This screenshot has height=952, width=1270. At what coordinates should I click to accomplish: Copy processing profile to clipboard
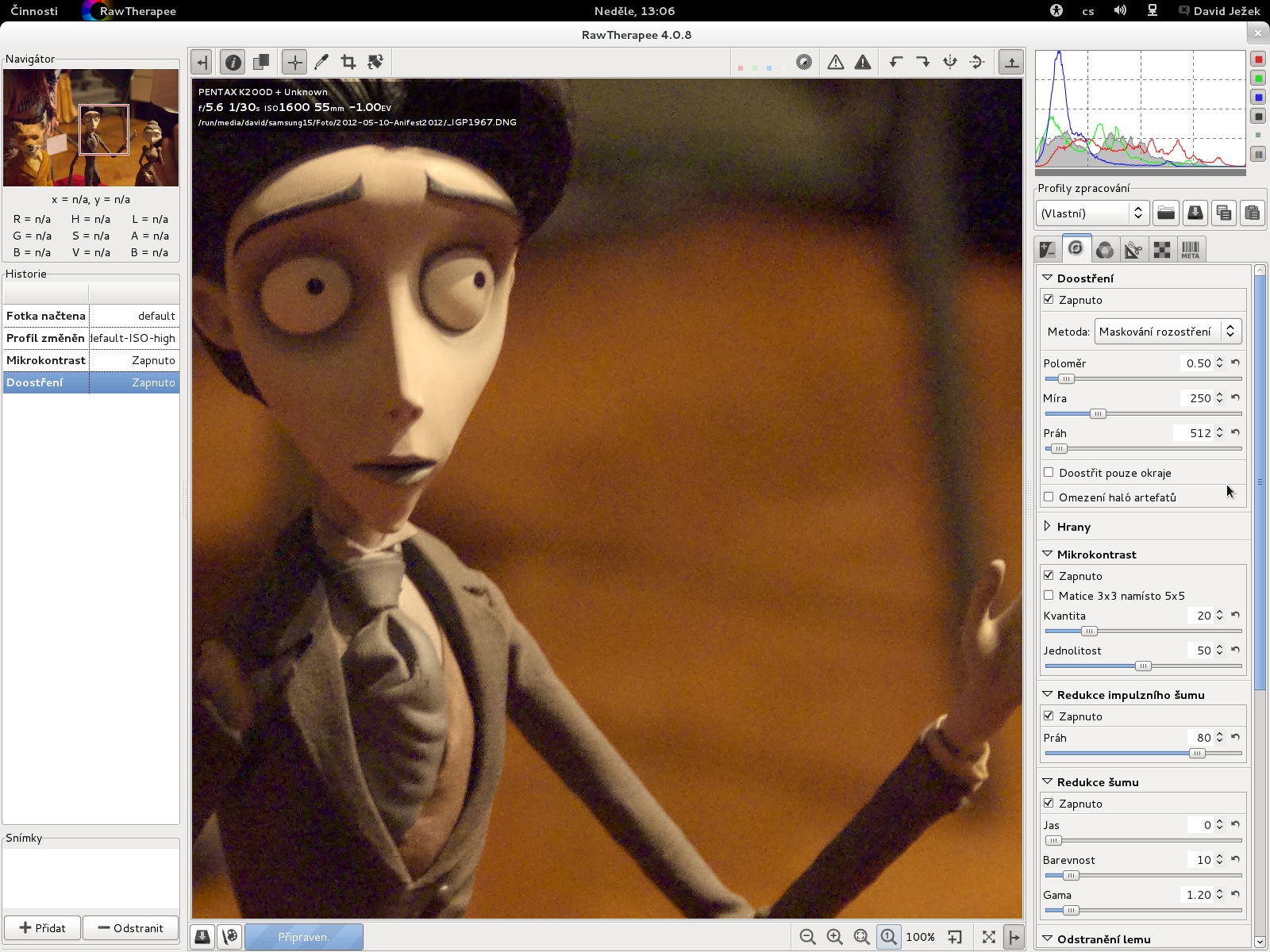coord(1223,213)
